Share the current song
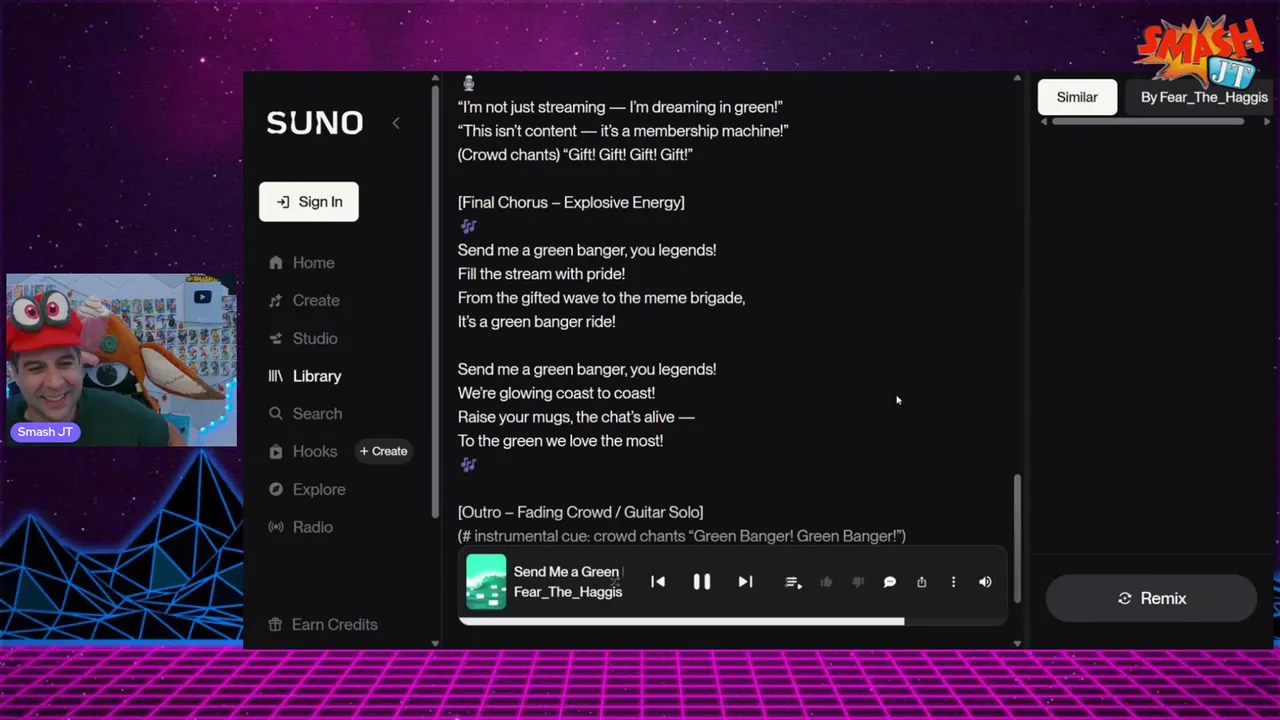Screen dimensions: 1280x720 pos(922,582)
